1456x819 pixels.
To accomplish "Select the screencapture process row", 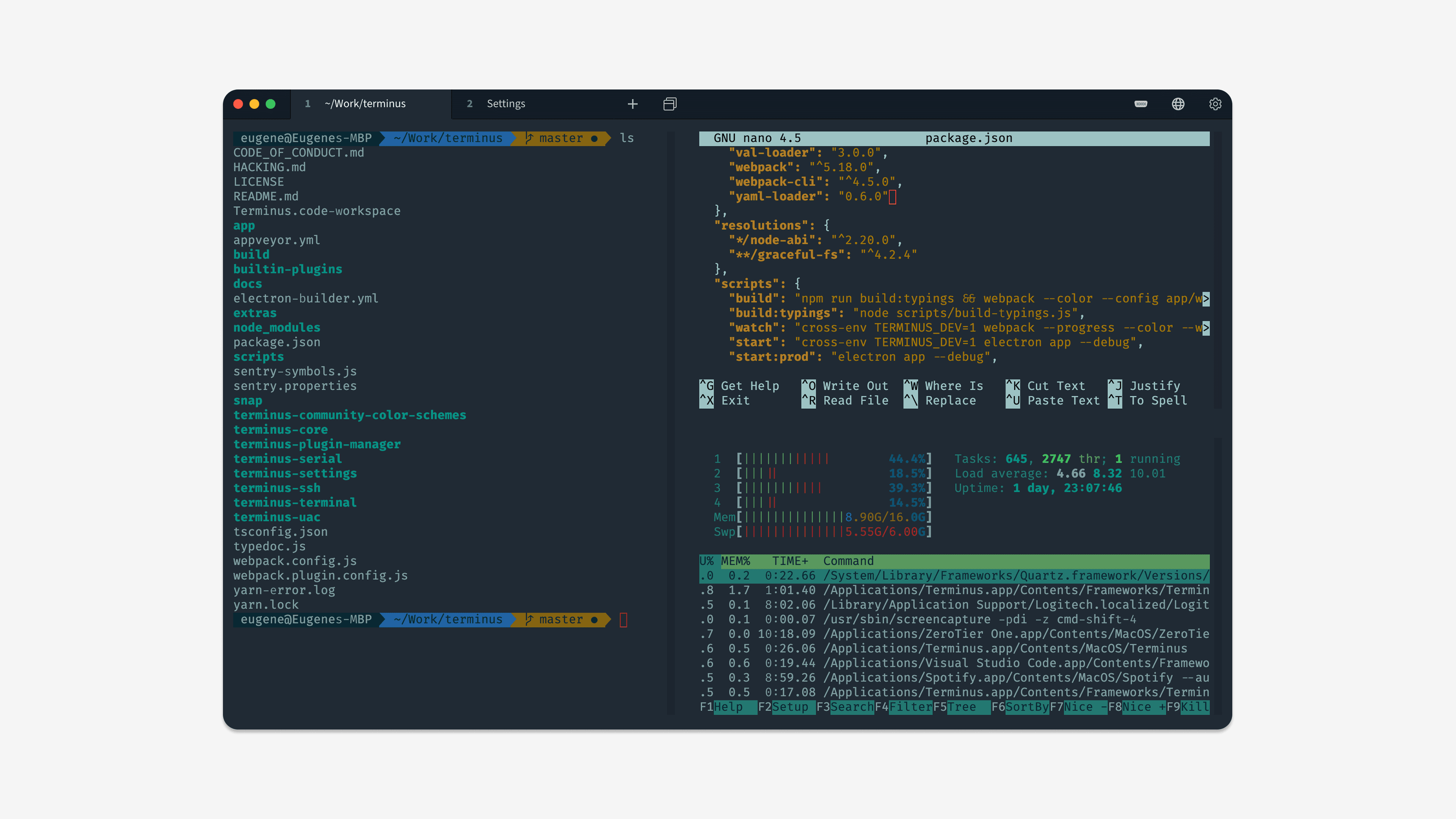I will coord(954,620).
